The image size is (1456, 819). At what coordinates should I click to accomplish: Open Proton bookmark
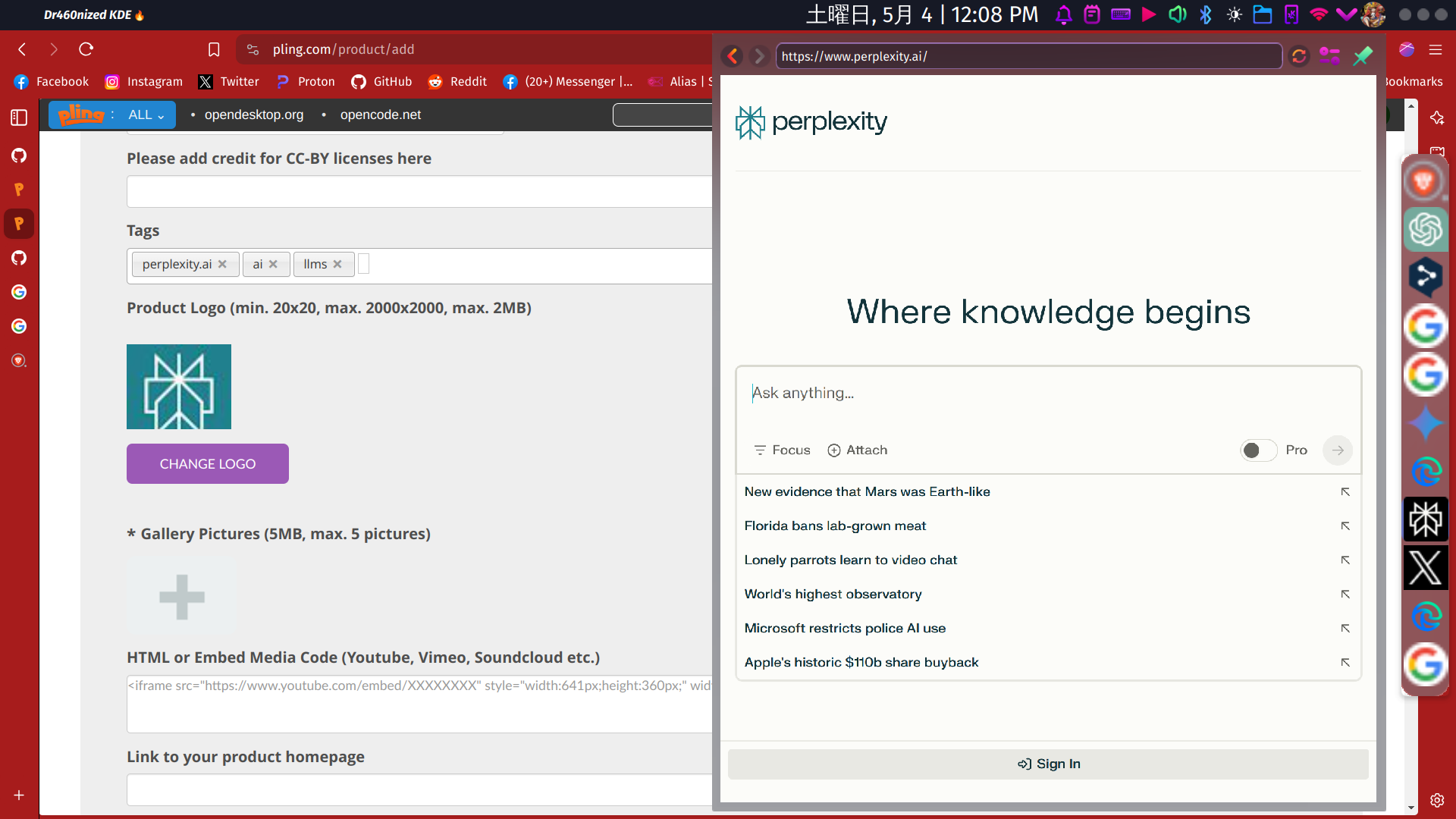click(x=306, y=82)
